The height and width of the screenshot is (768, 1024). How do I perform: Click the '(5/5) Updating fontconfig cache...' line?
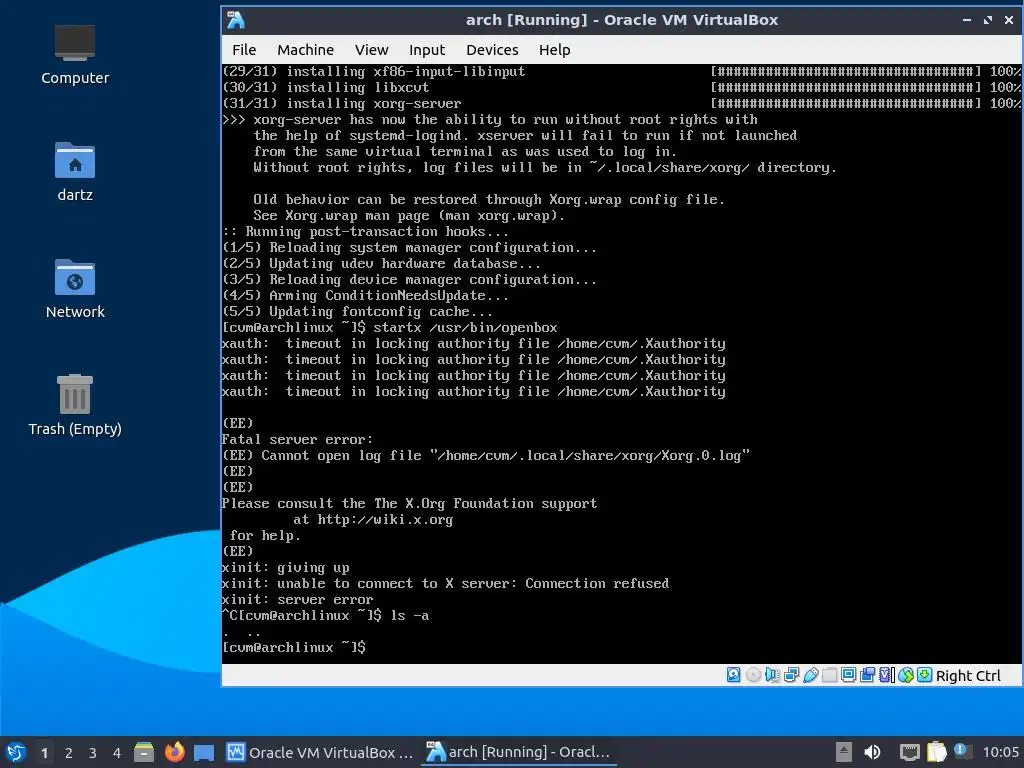tap(357, 312)
